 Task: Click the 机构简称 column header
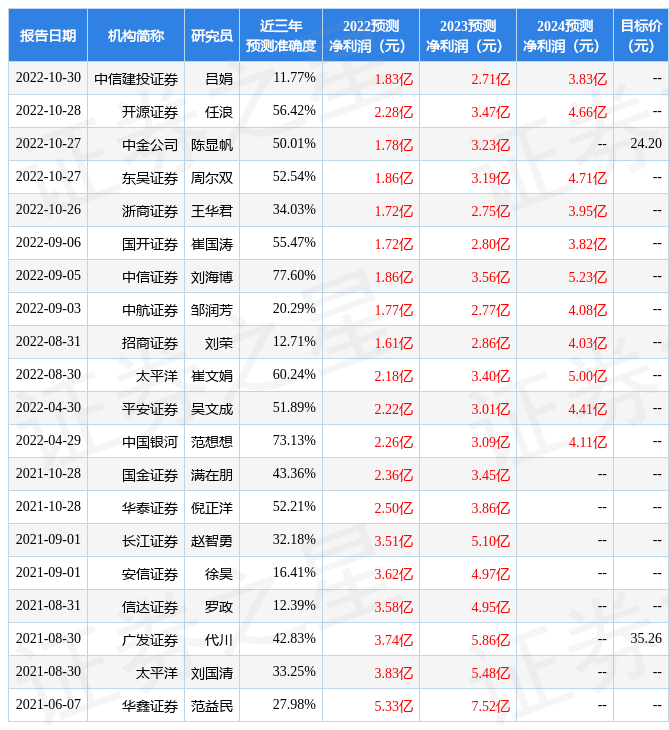136,35
